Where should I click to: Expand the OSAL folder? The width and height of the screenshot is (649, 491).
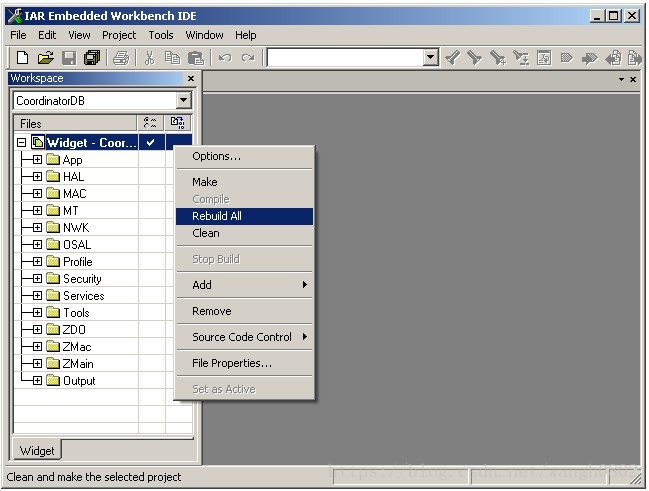click(37, 245)
